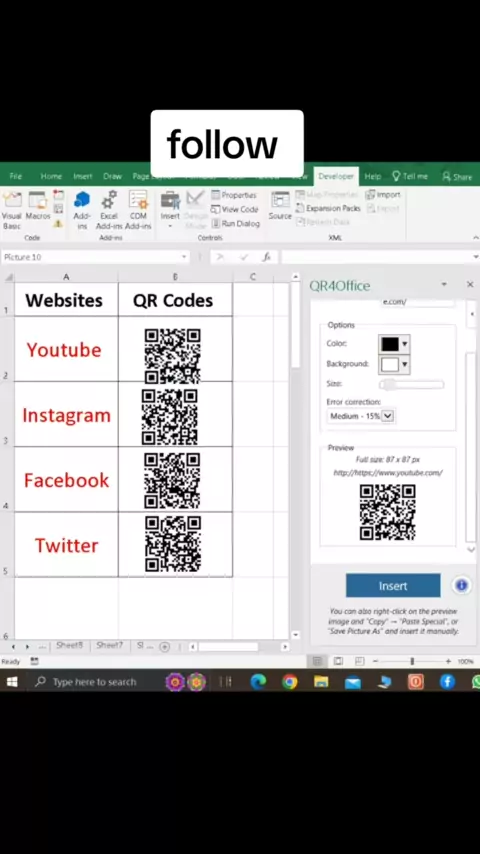The height and width of the screenshot is (854, 480).
Task: Open Microsoft Edge from the taskbar
Action: [258, 681]
